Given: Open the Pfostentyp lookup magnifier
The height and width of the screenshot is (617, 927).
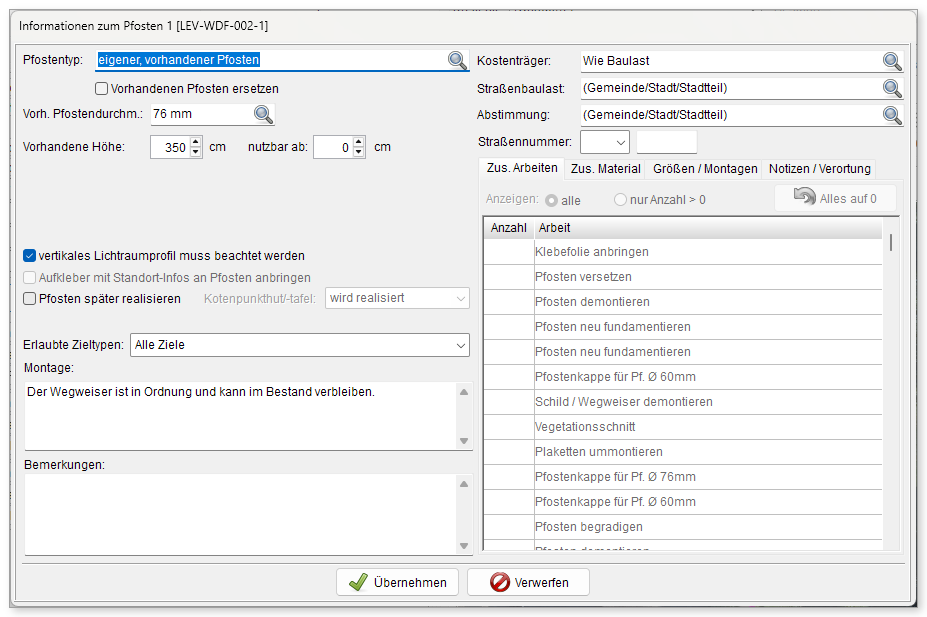Looking at the screenshot, I should [x=457, y=60].
